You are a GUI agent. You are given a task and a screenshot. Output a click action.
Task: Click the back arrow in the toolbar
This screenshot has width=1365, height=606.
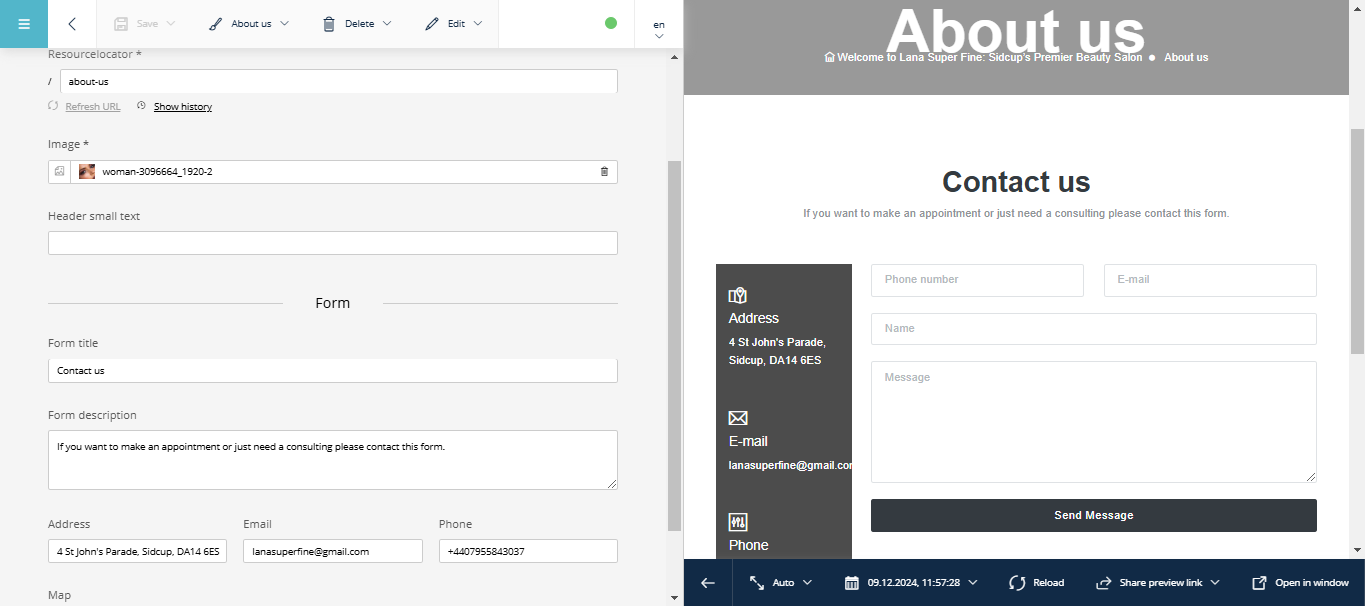(x=72, y=24)
